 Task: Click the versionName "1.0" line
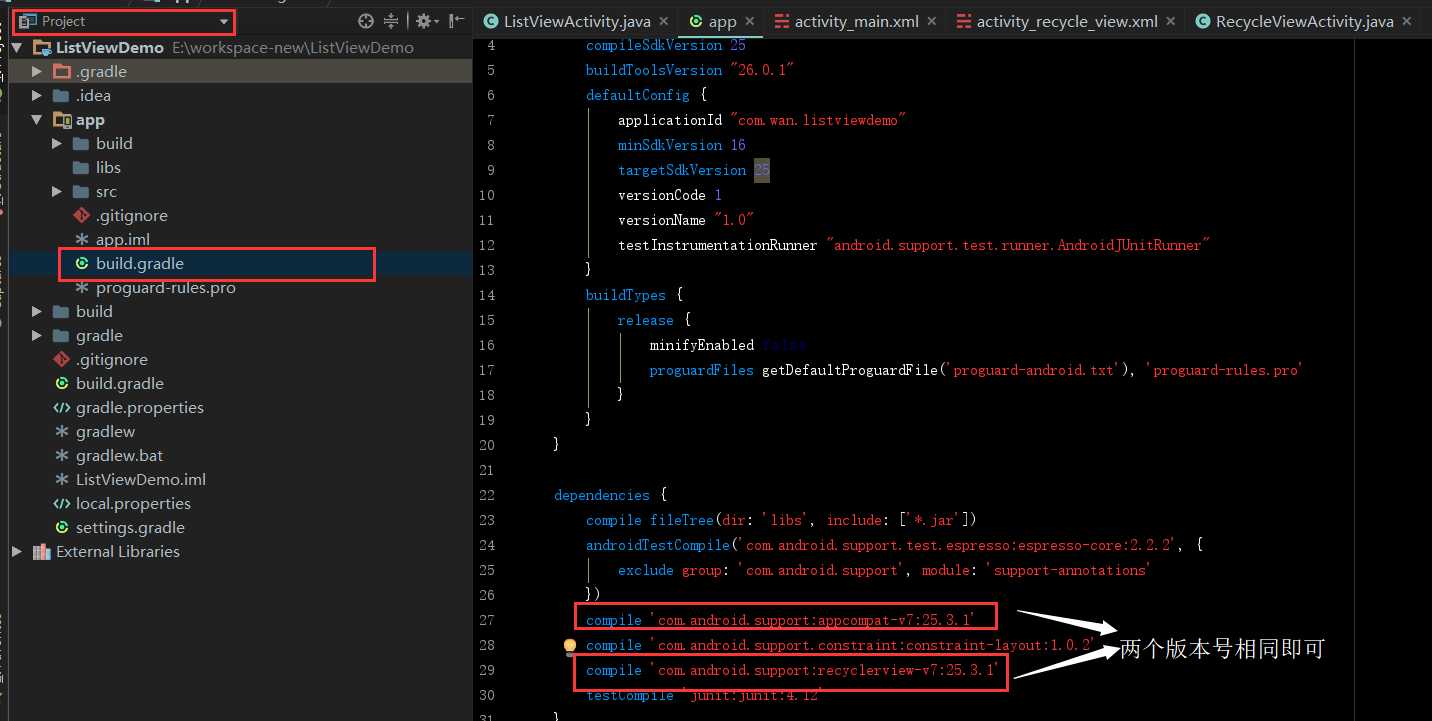[685, 220]
